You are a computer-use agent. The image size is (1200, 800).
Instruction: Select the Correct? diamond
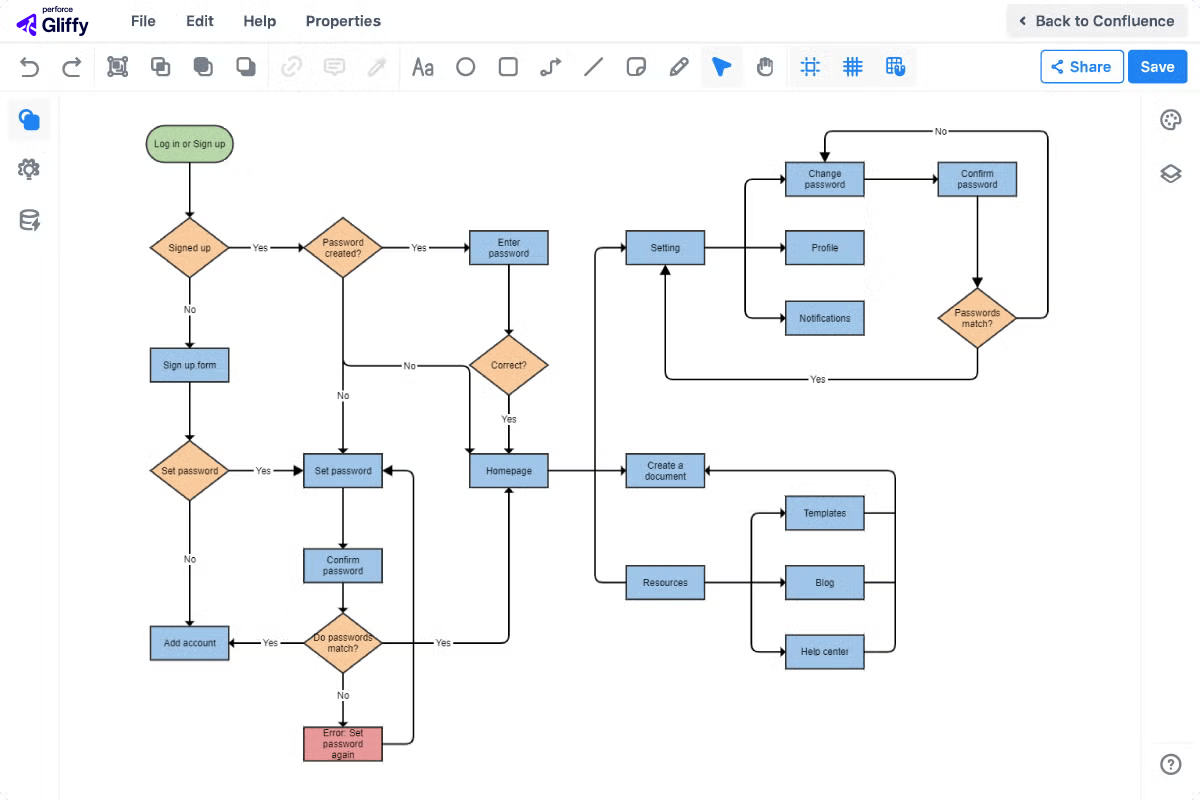click(509, 365)
